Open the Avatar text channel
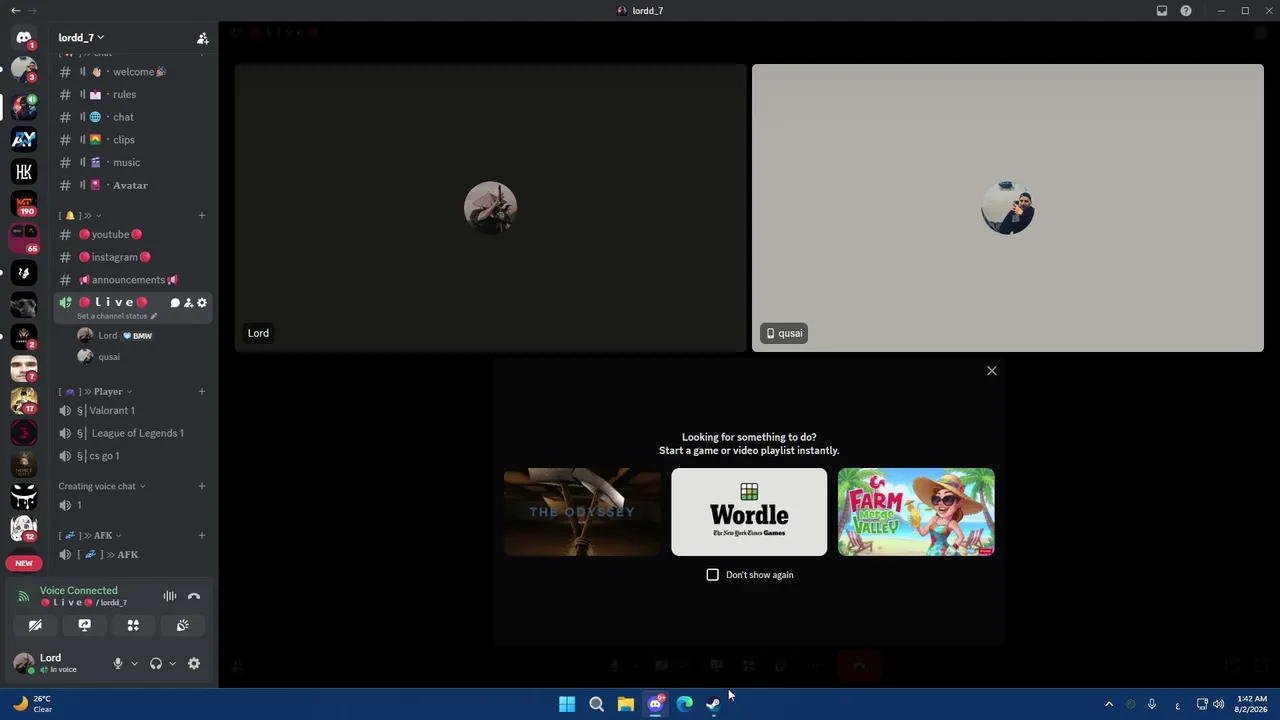Image resolution: width=1280 pixels, height=720 pixels. [x=132, y=185]
